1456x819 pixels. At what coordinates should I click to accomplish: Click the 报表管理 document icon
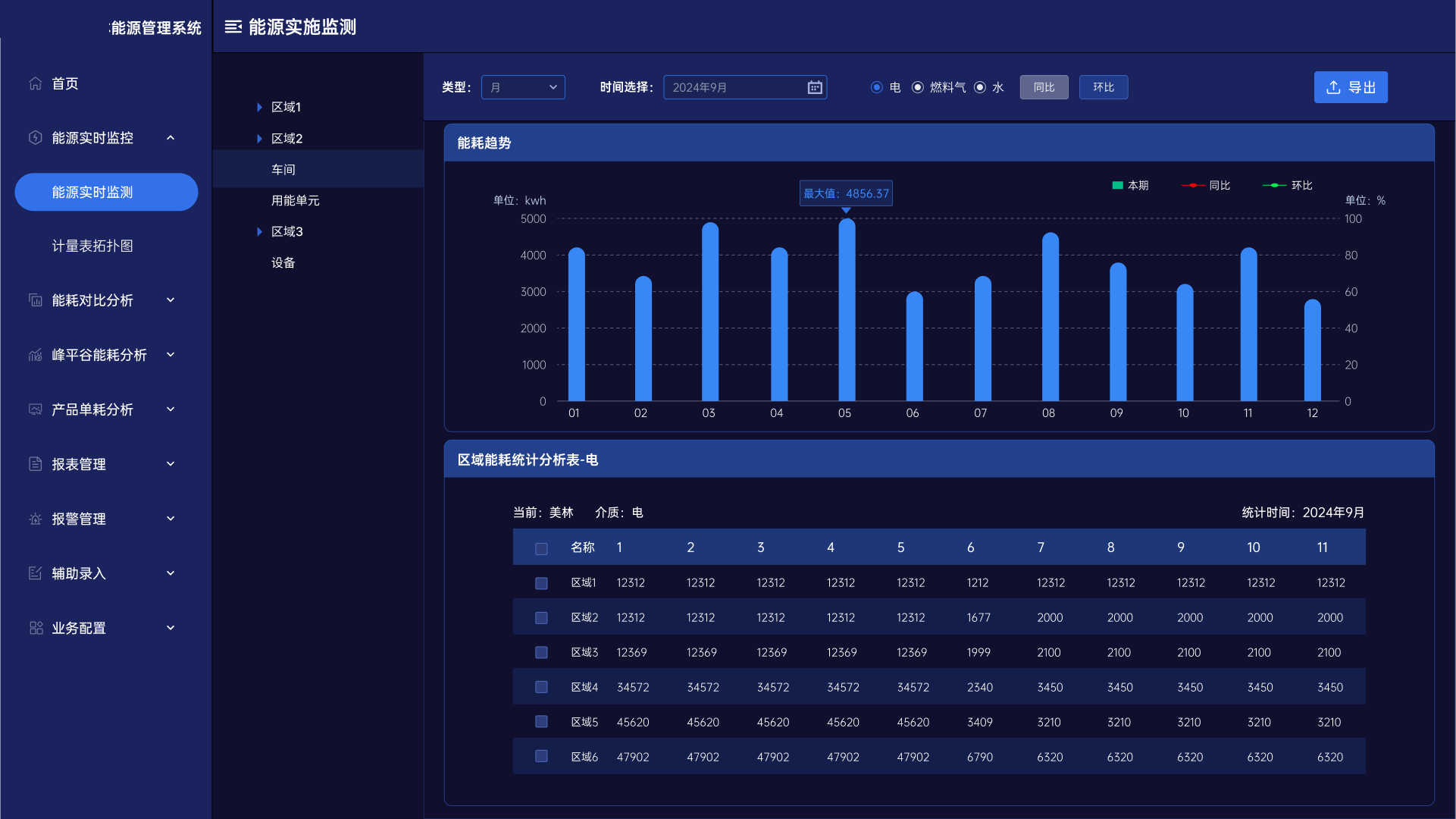[x=36, y=464]
